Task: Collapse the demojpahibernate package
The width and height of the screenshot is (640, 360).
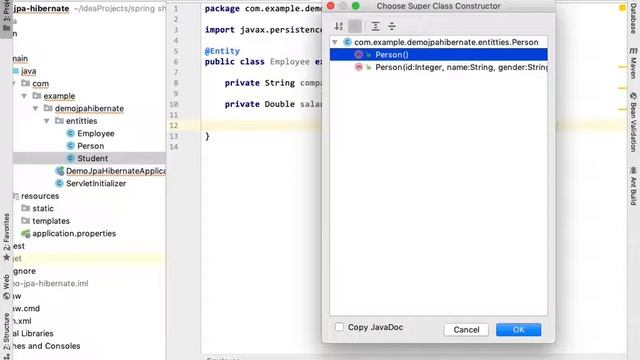Action: tap(36, 109)
